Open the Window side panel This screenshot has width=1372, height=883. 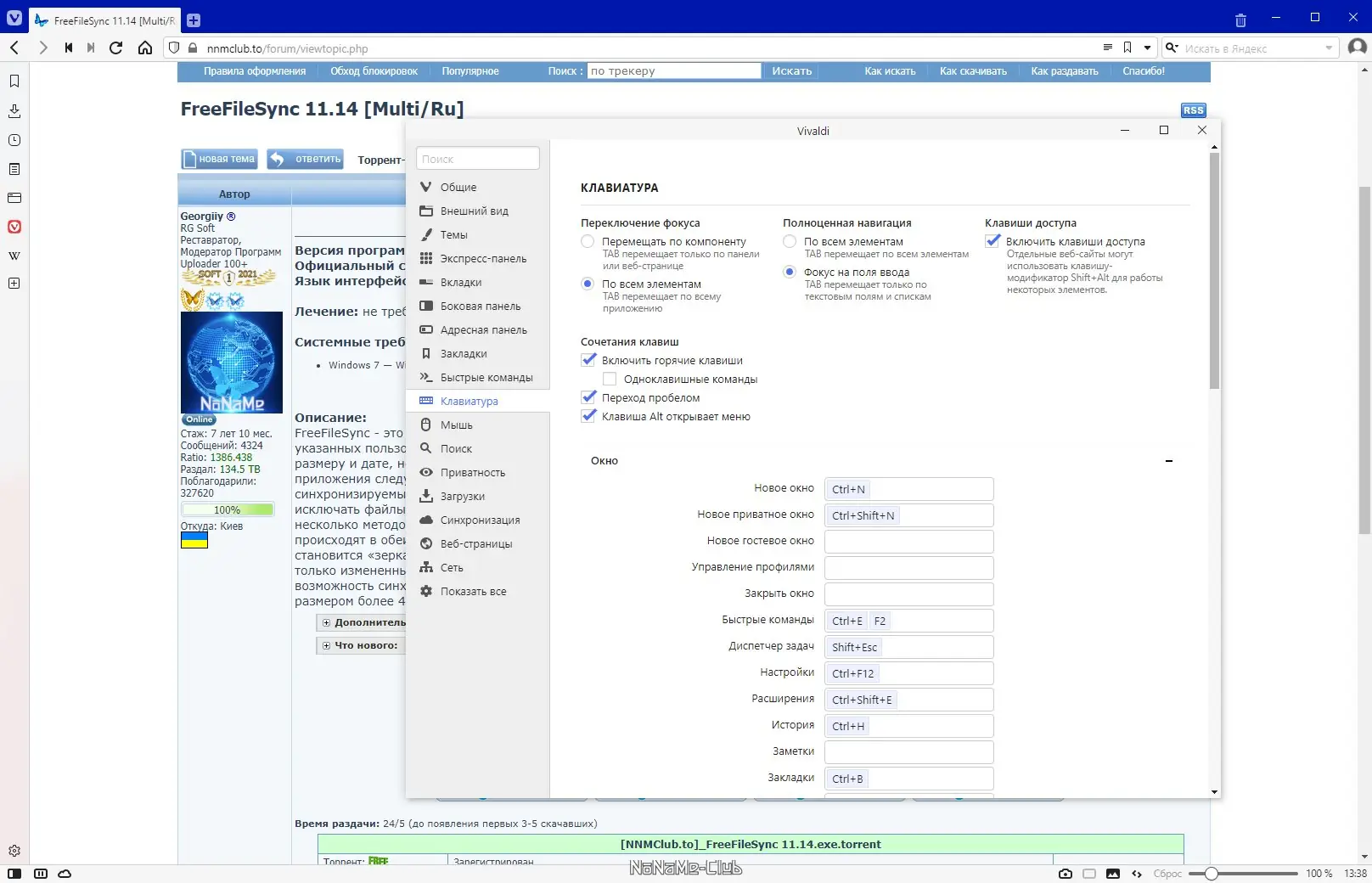pos(14,198)
